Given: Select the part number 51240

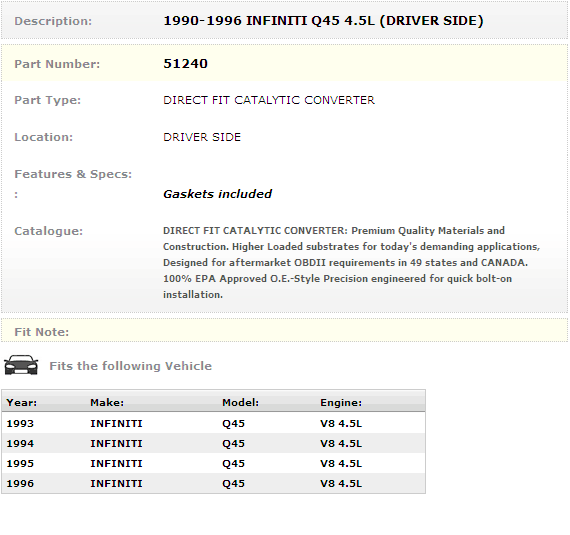Looking at the screenshot, I should (185, 64).
